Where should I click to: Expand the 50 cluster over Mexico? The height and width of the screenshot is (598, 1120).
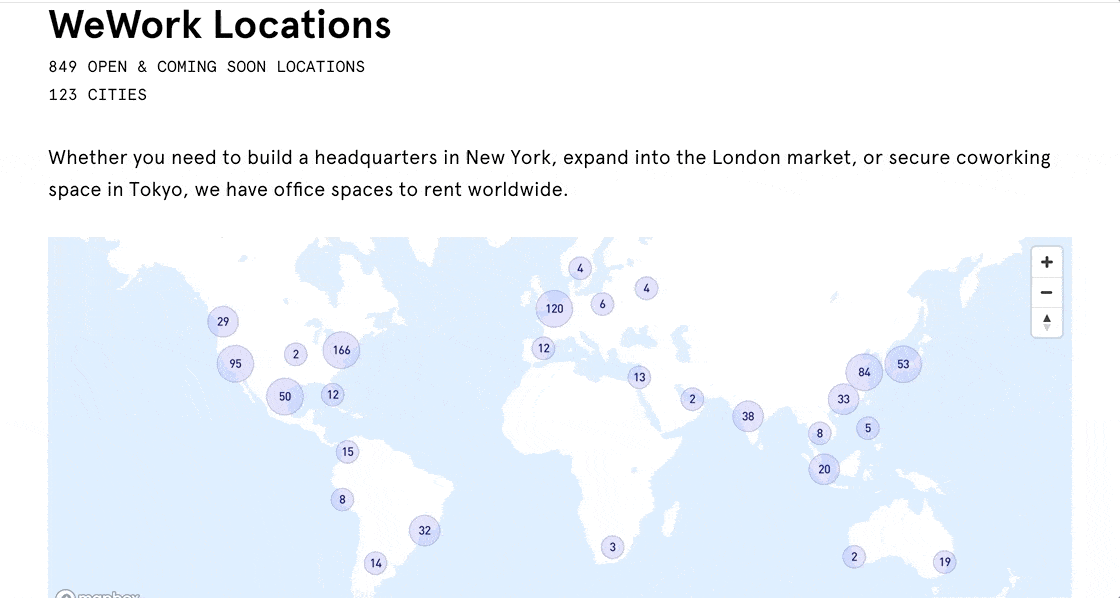coord(285,397)
